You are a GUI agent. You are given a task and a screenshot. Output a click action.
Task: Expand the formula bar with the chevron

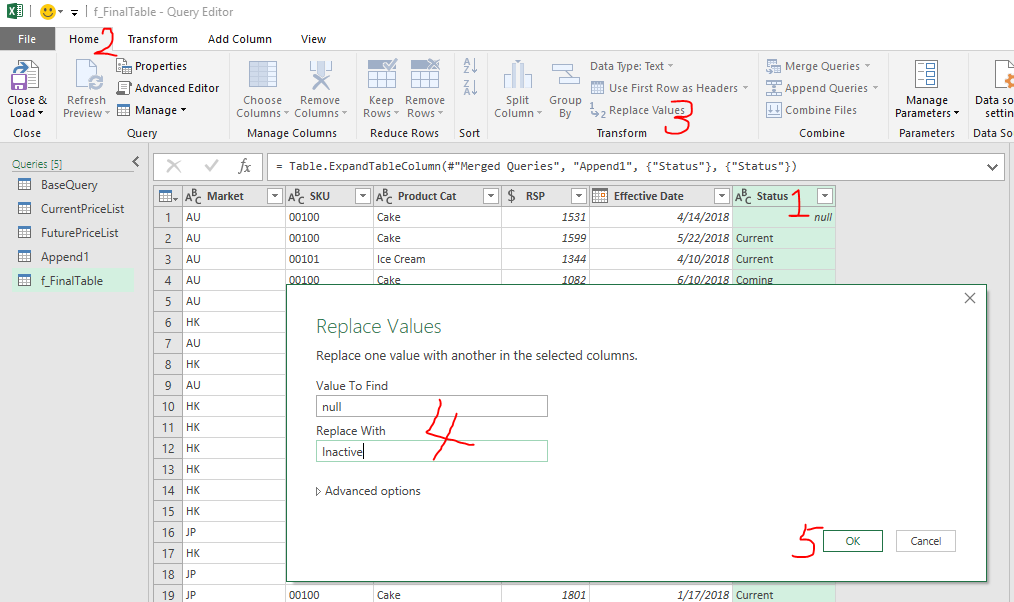[x=992, y=166]
